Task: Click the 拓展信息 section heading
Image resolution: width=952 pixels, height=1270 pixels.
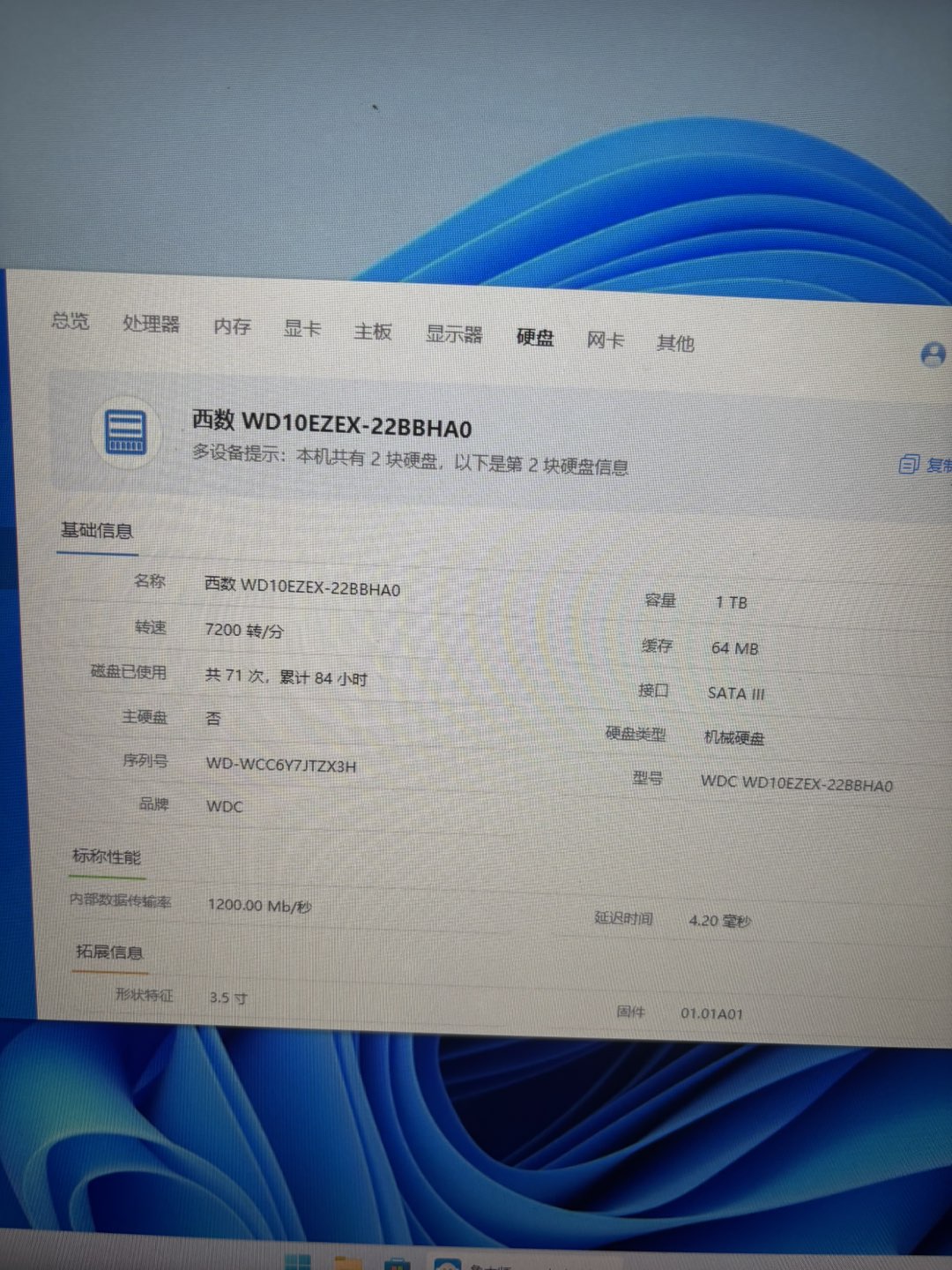Action: click(109, 952)
